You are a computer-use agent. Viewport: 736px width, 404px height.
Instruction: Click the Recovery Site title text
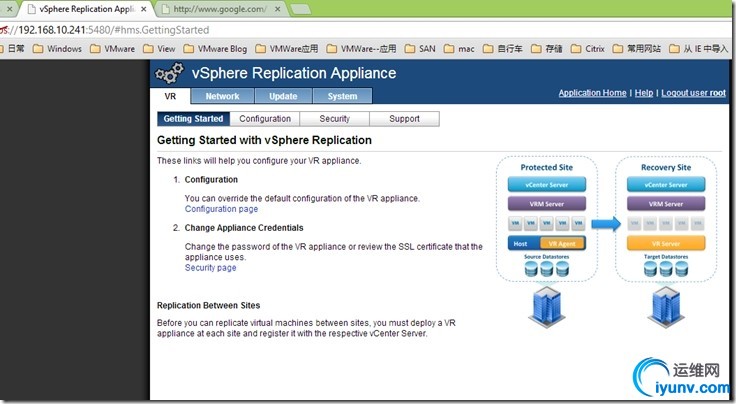[x=666, y=167]
